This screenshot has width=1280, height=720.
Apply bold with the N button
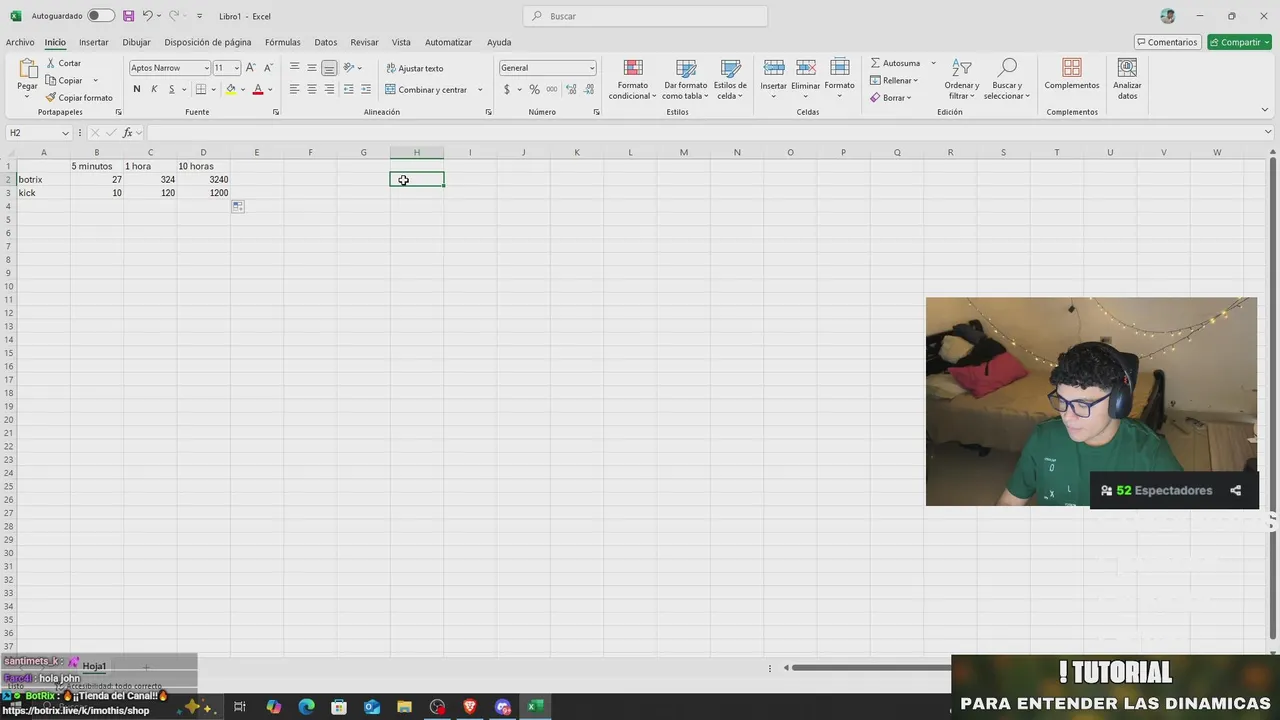pos(137,89)
